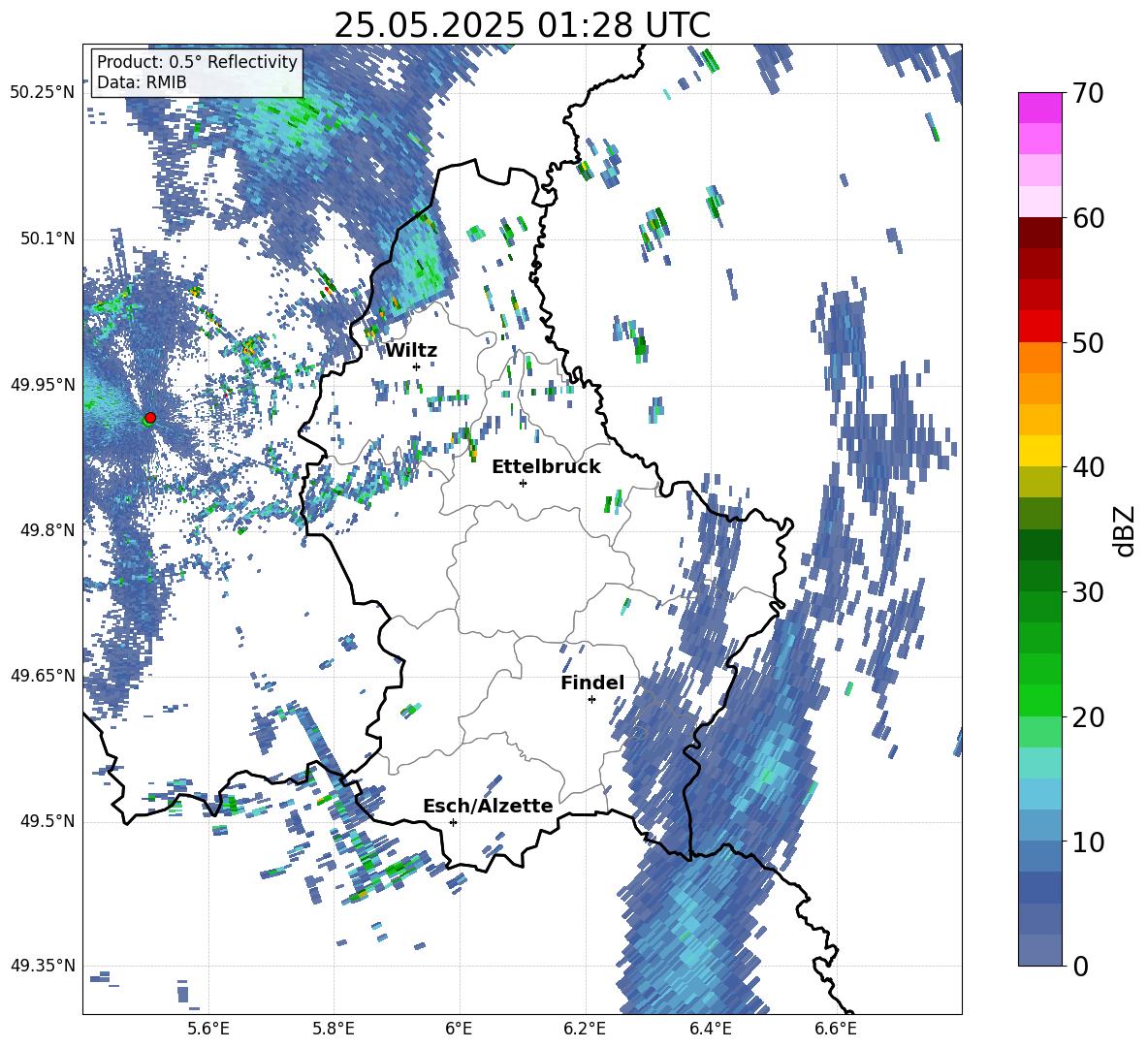Click the yellow colorbar segment at 40
The image size is (1148, 1048).
(1039, 451)
